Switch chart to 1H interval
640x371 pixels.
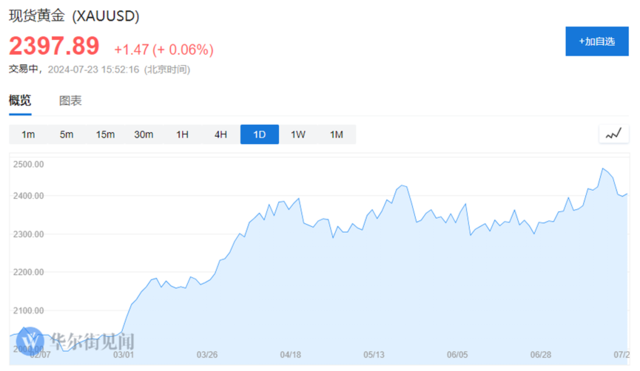[x=182, y=134]
